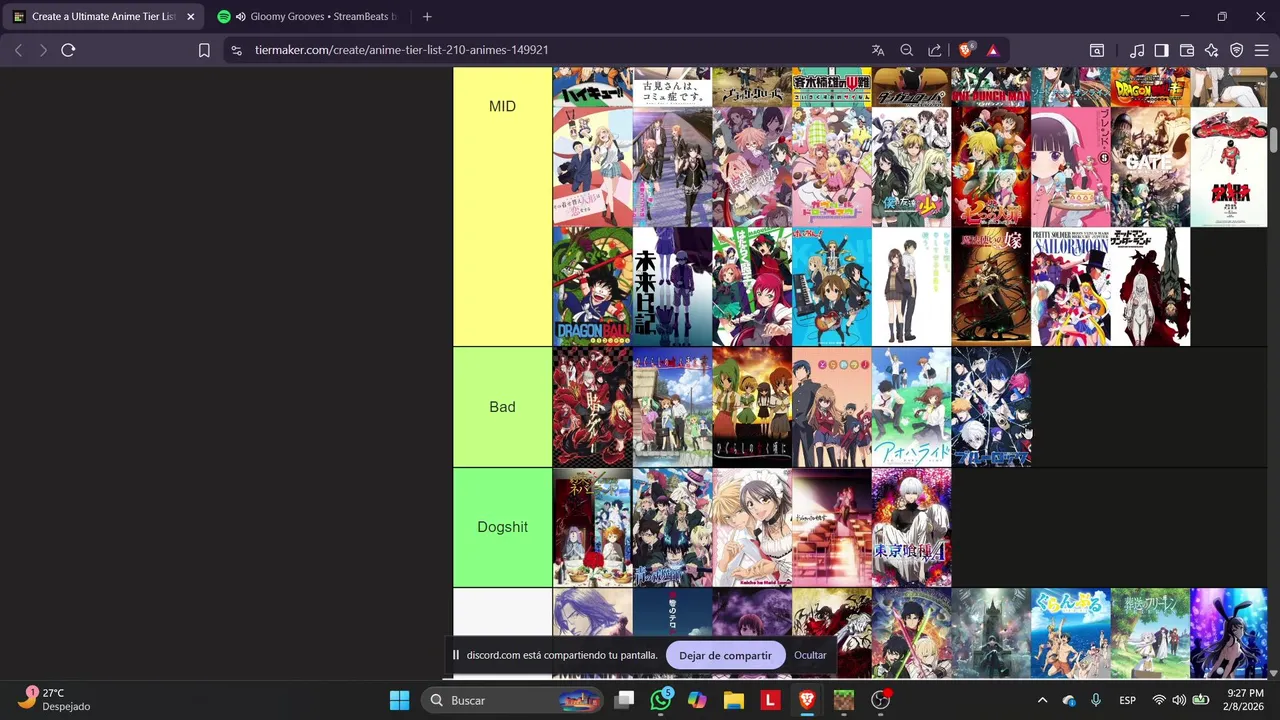Bookmark this page with the bookmark icon

[x=204, y=50]
